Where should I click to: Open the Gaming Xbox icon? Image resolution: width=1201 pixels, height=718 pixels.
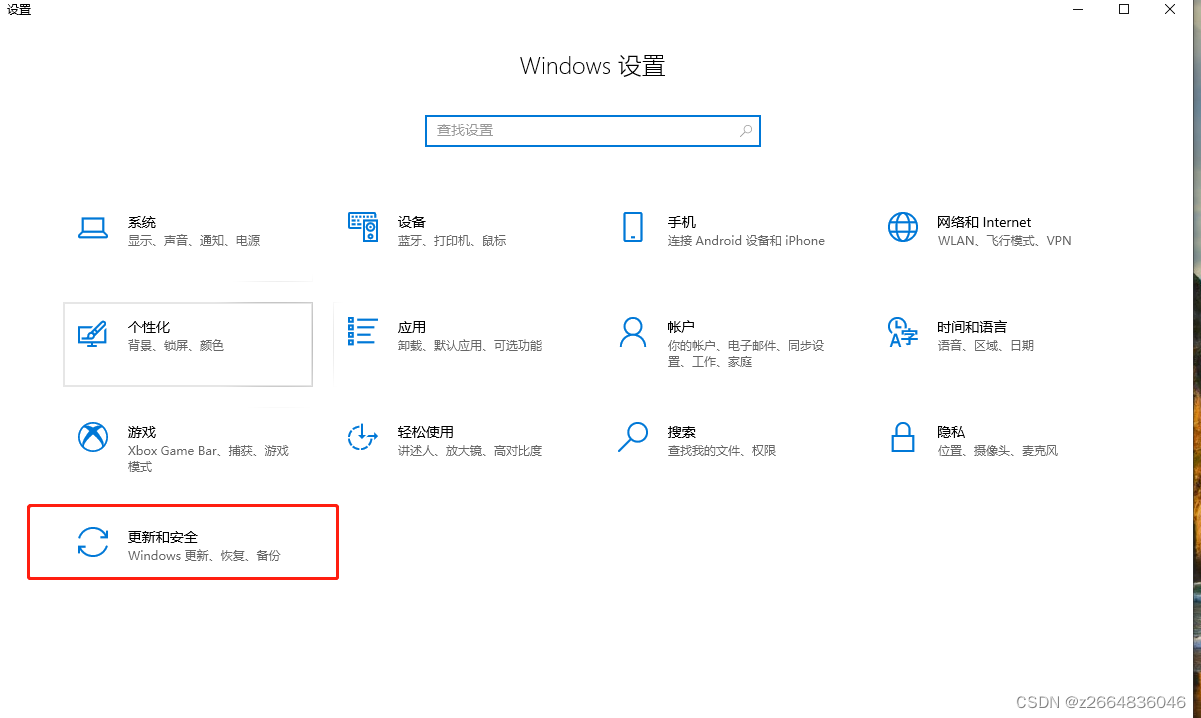93,437
